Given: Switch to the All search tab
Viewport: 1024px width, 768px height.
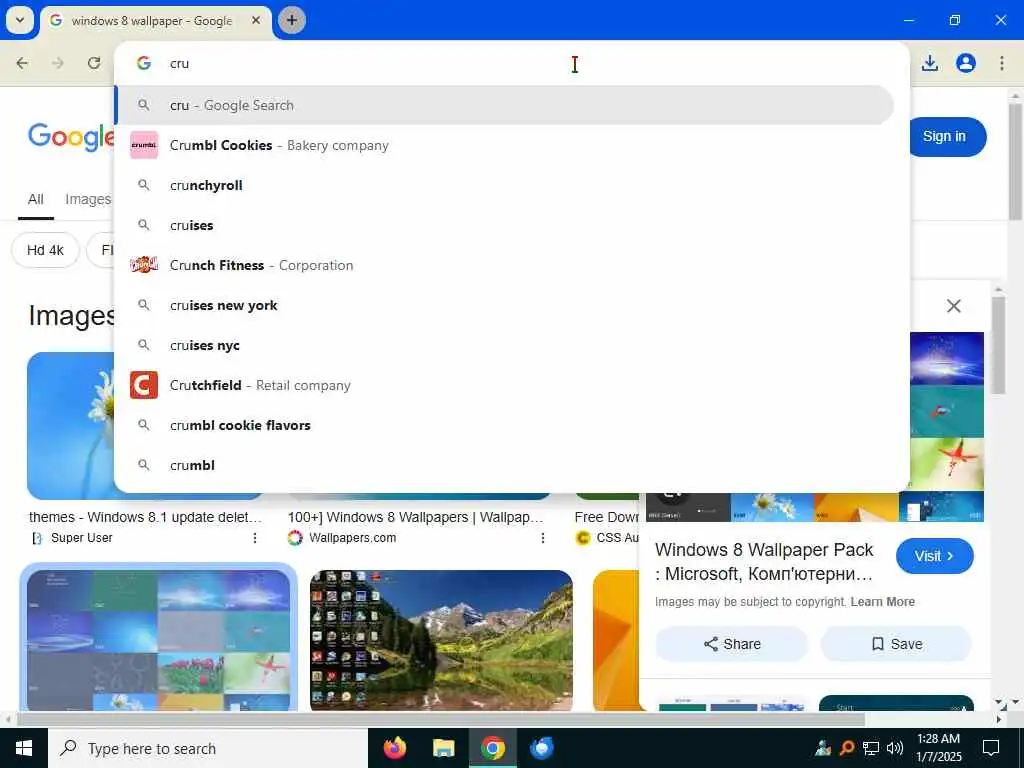Looking at the screenshot, I should click(36, 199).
